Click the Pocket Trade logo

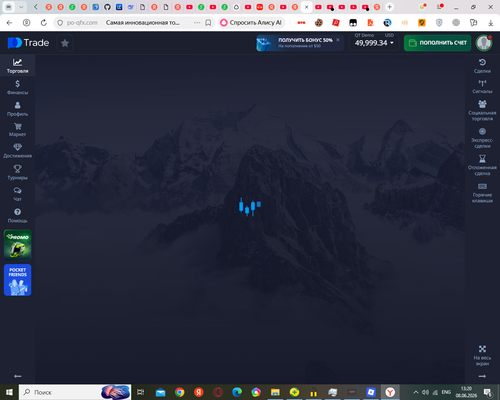(28, 43)
